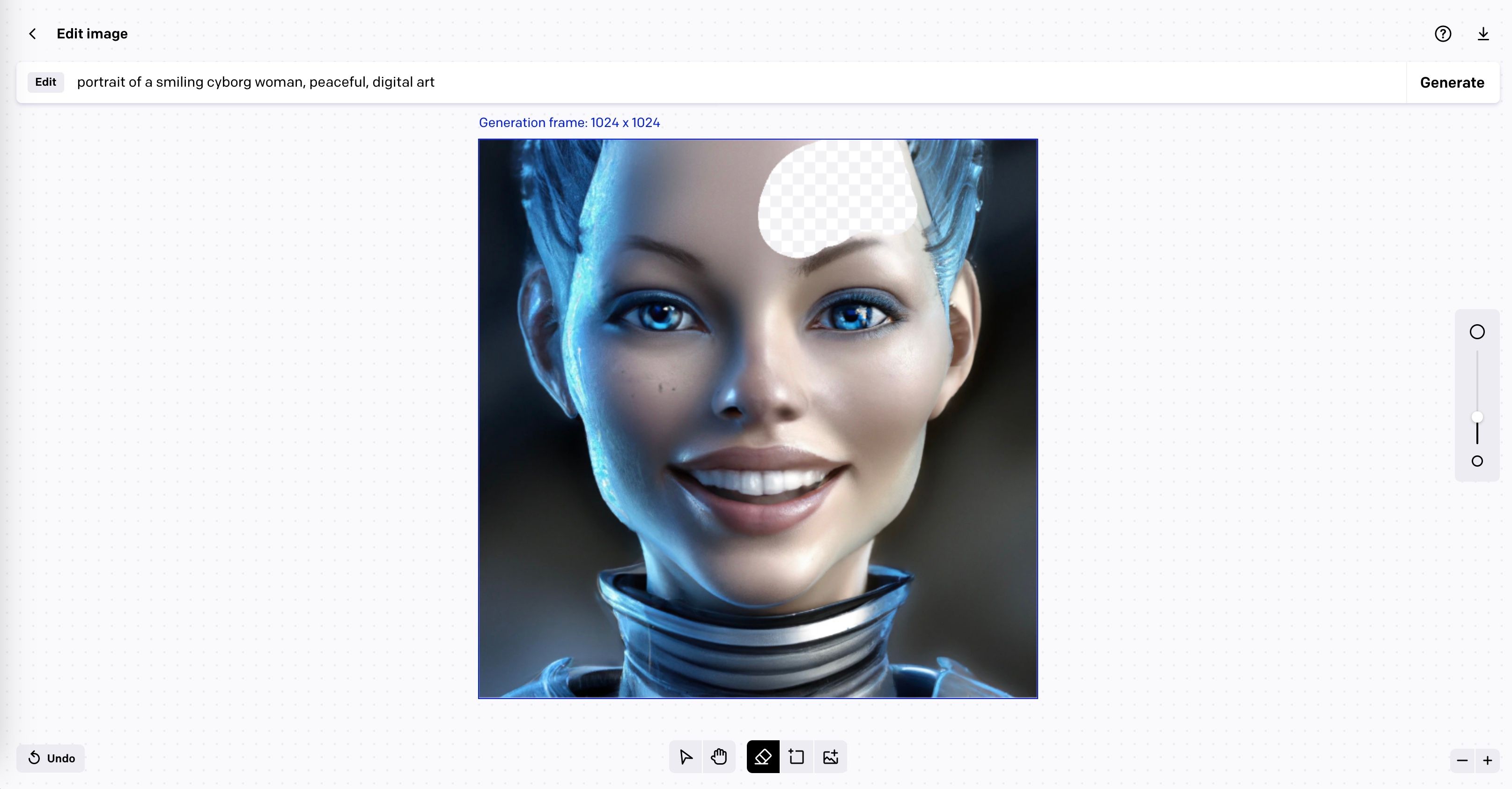Import an image onto the canvas

pyautogui.click(x=829, y=757)
